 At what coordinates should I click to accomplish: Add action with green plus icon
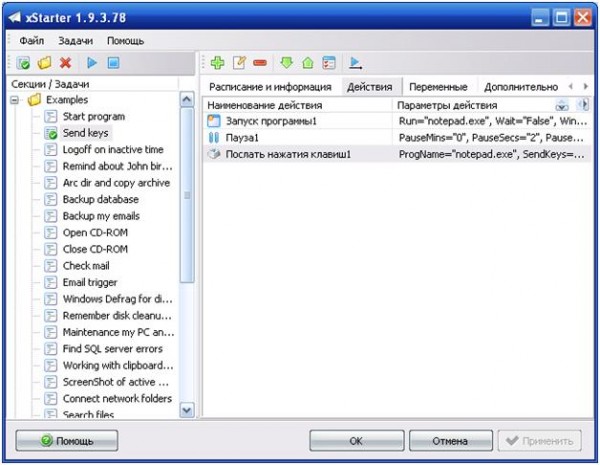coord(217,62)
